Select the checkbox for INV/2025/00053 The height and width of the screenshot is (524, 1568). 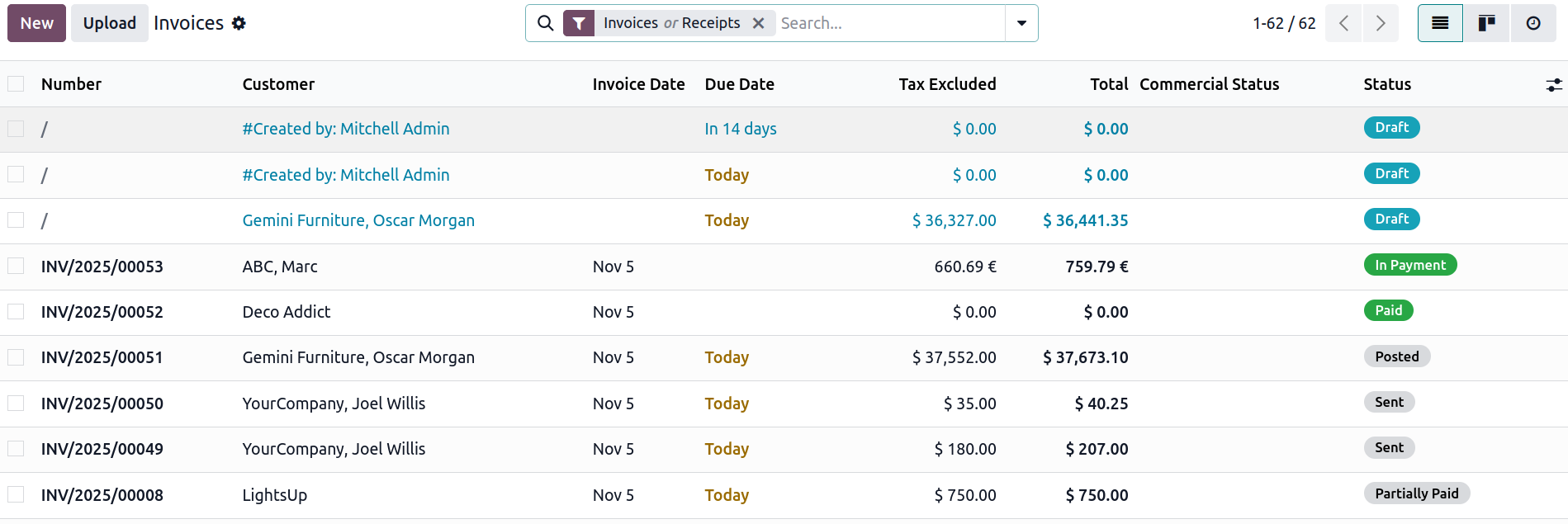(x=16, y=266)
